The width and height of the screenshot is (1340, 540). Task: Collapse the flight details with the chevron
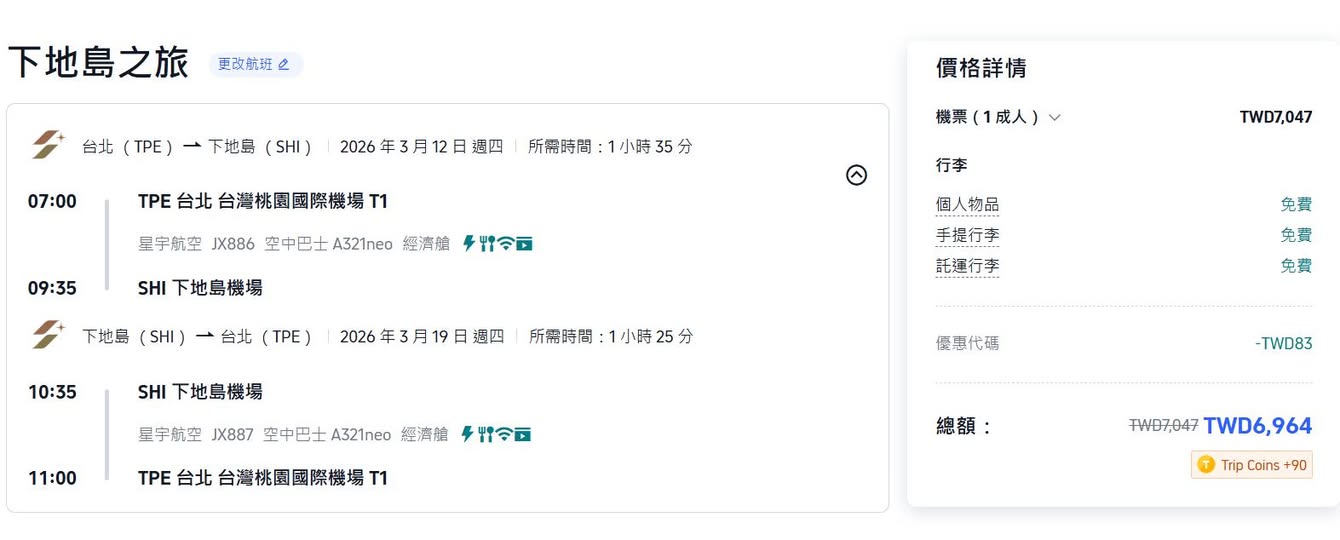point(856,175)
